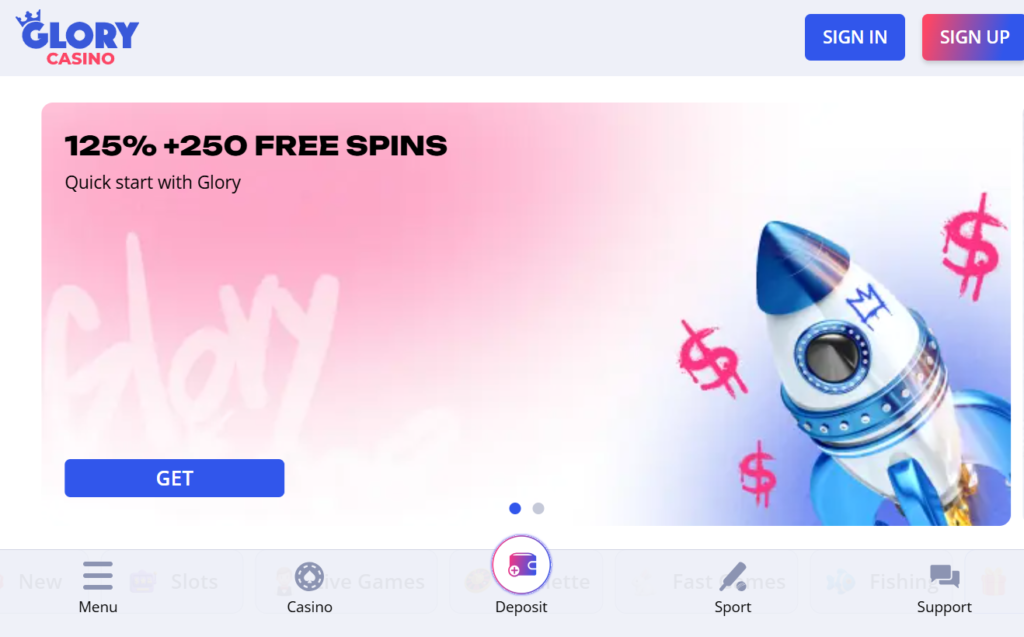Open the hamburger Menu icon
This screenshot has height=637, width=1024.
coord(98,576)
